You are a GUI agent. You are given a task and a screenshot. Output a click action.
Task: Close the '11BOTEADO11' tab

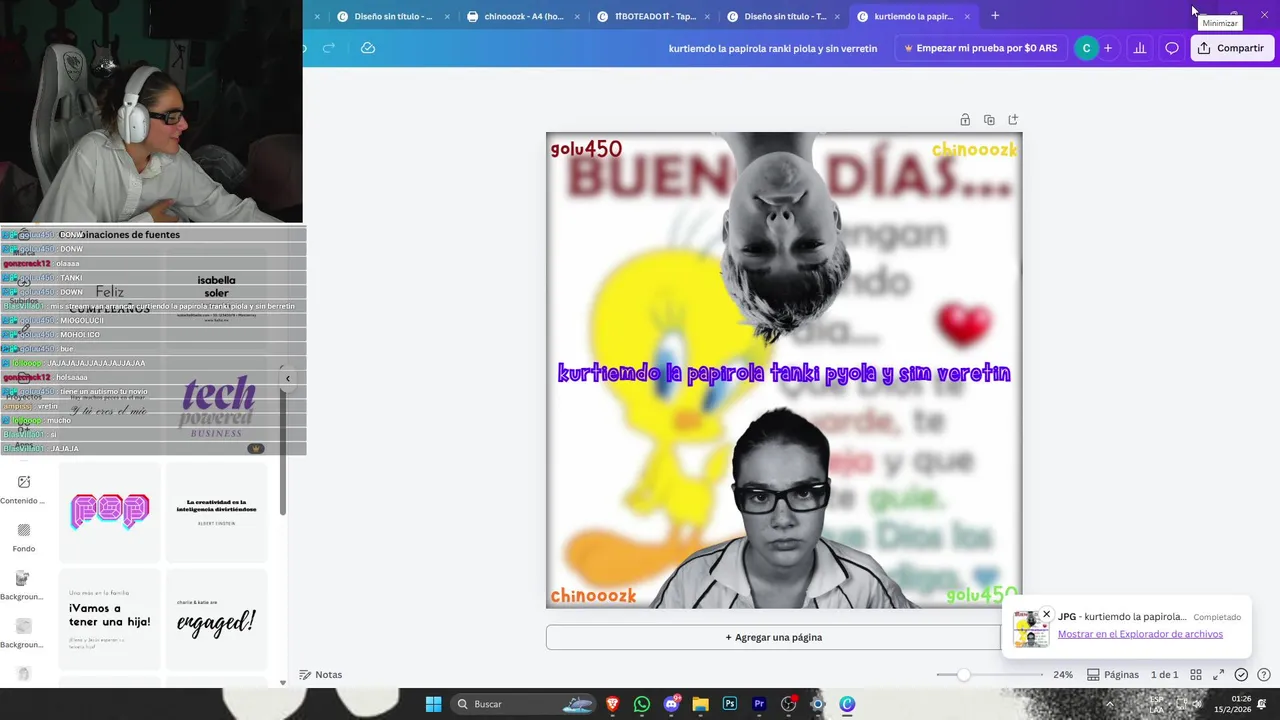point(707,16)
